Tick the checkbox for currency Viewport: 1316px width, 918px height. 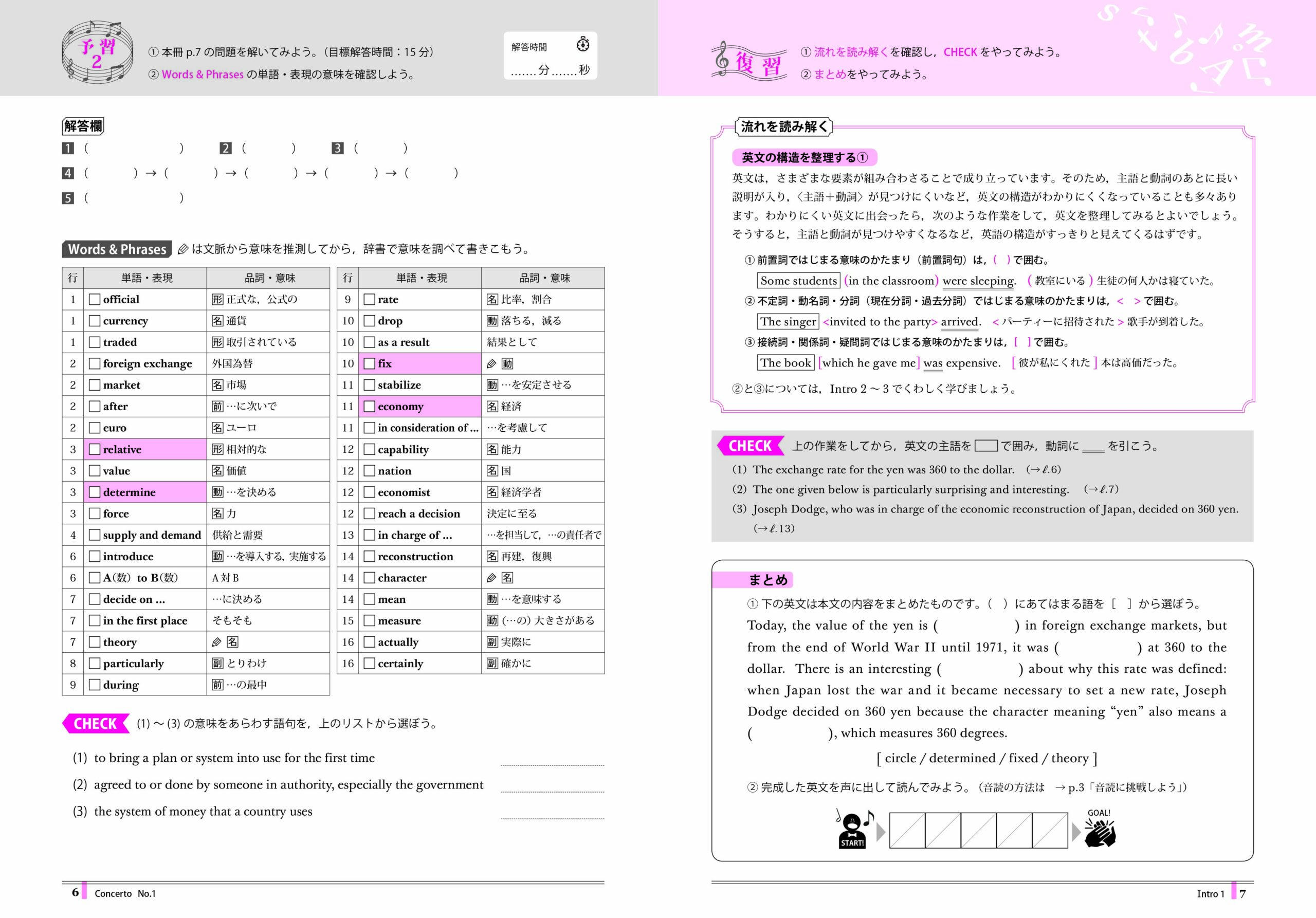click(95, 321)
